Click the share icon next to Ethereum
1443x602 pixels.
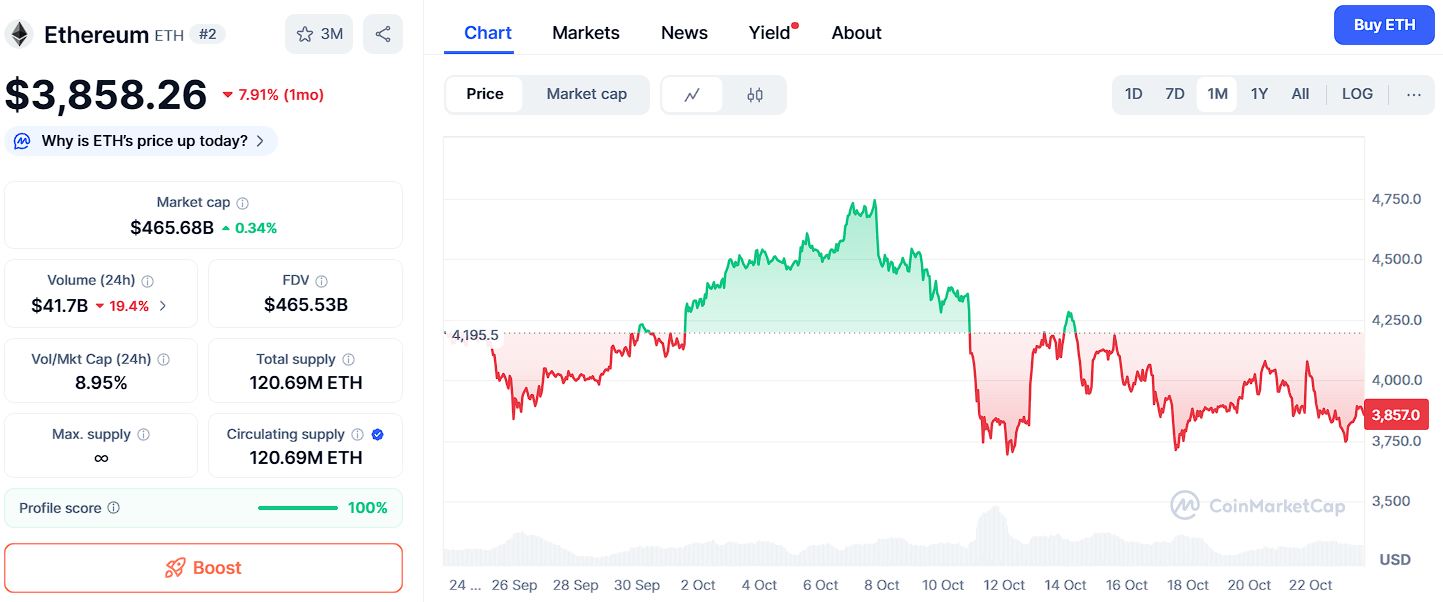click(x=383, y=34)
